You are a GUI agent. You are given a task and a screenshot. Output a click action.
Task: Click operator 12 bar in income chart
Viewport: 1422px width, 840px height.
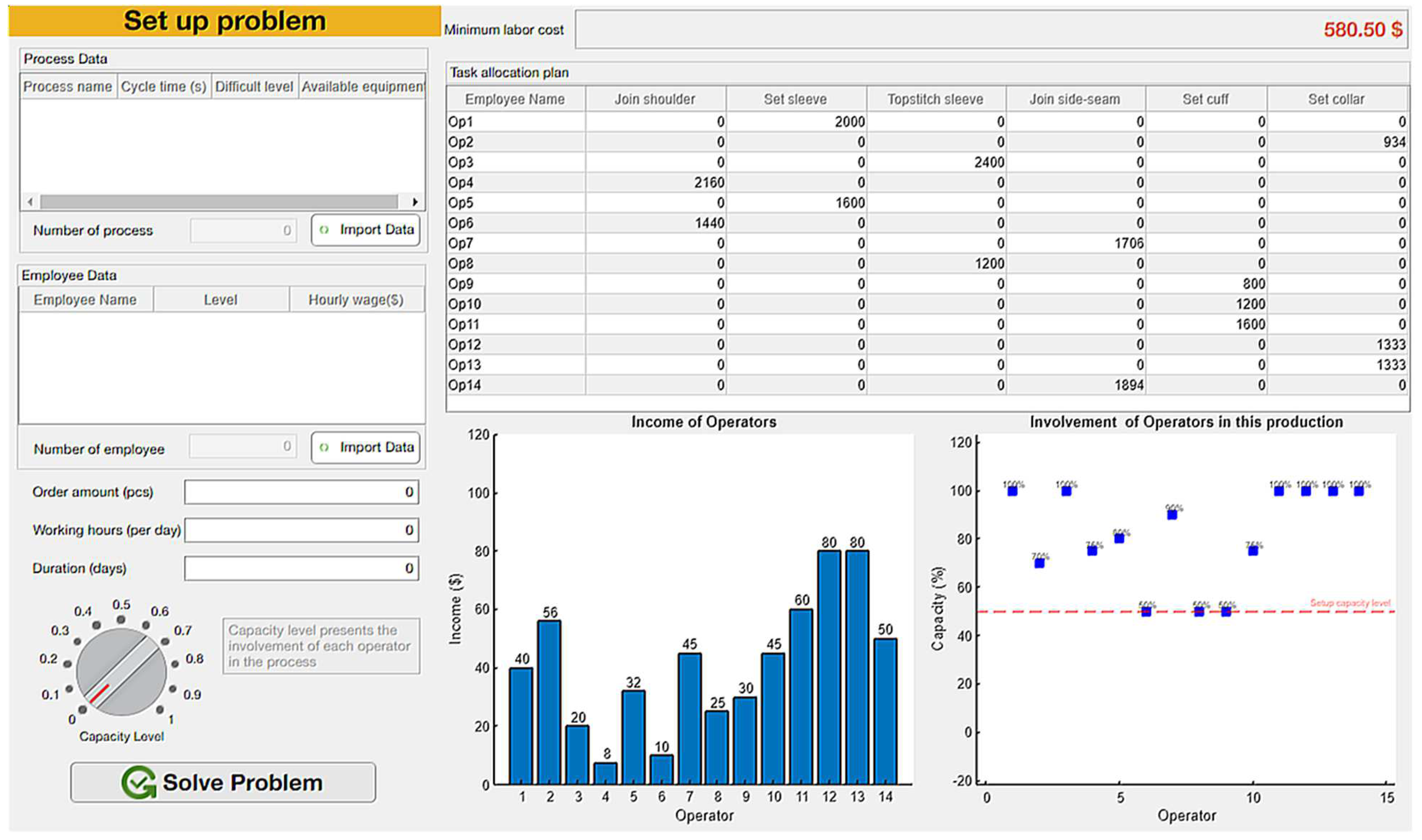click(829, 668)
